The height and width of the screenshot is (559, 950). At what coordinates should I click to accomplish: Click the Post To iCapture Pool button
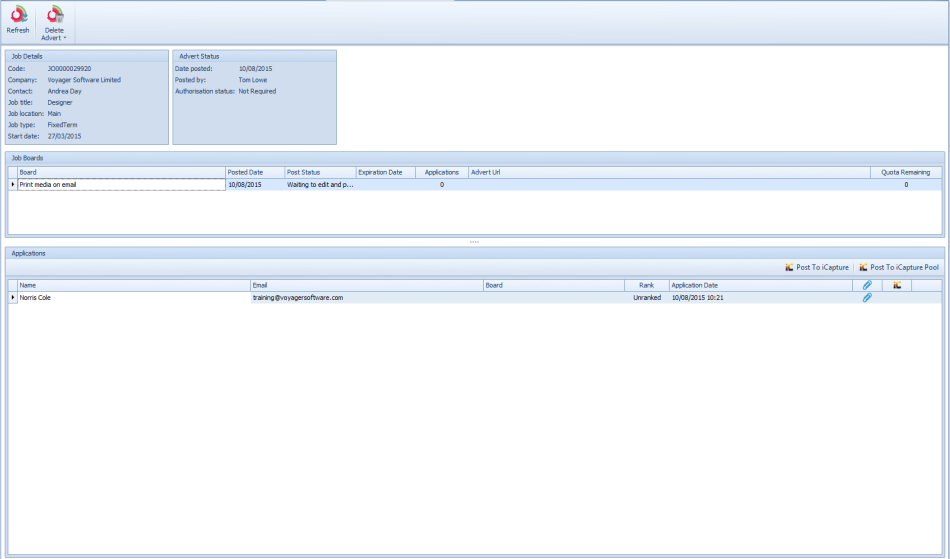tap(898, 267)
